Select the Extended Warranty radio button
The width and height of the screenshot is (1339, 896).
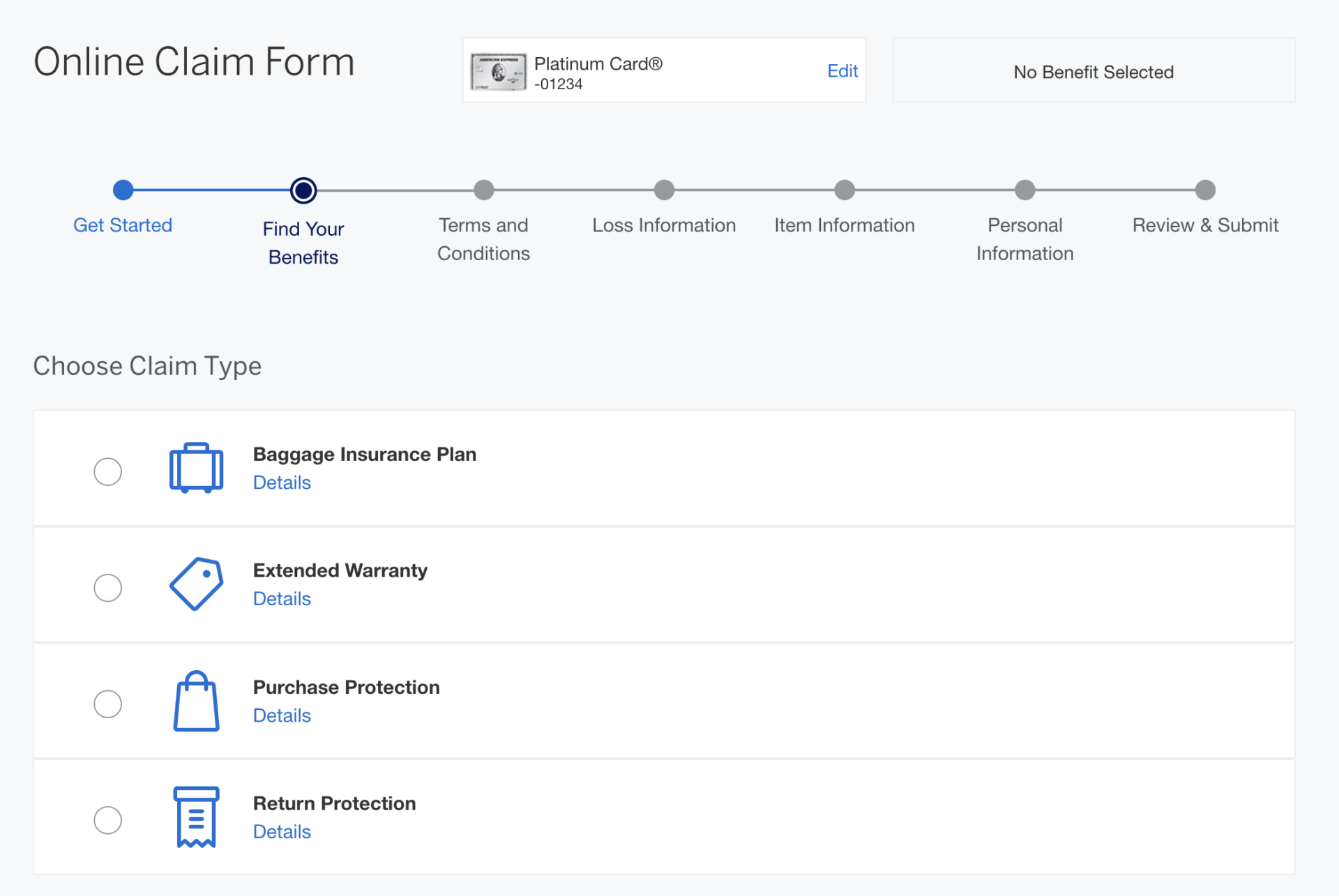click(108, 587)
